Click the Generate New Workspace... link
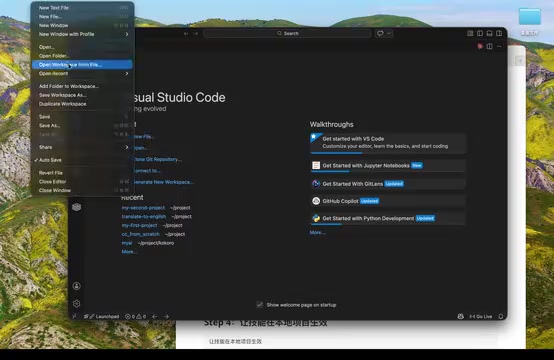 coord(164,182)
